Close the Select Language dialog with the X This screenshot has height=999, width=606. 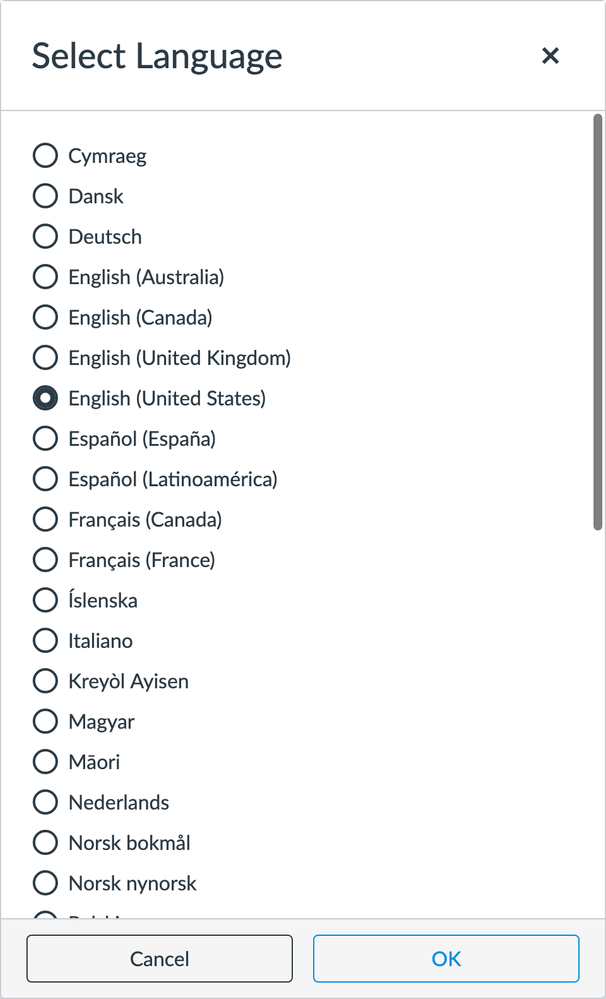[x=550, y=56]
